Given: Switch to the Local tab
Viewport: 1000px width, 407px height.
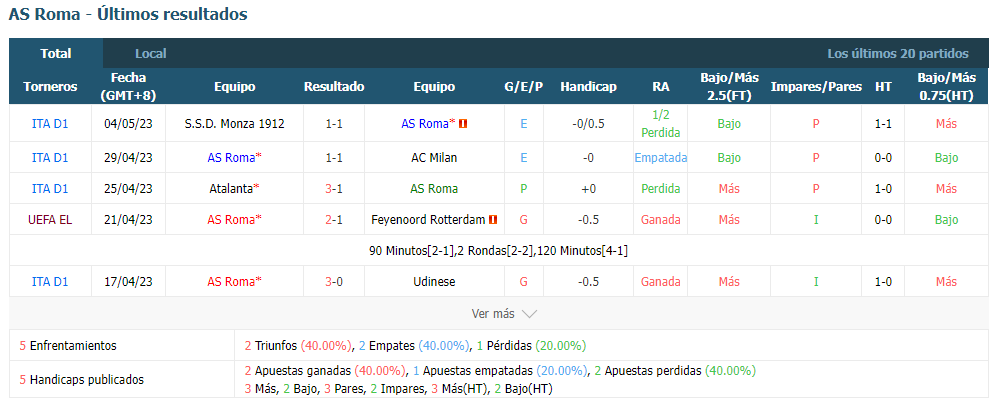Looking at the screenshot, I should pyautogui.click(x=151, y=54).
